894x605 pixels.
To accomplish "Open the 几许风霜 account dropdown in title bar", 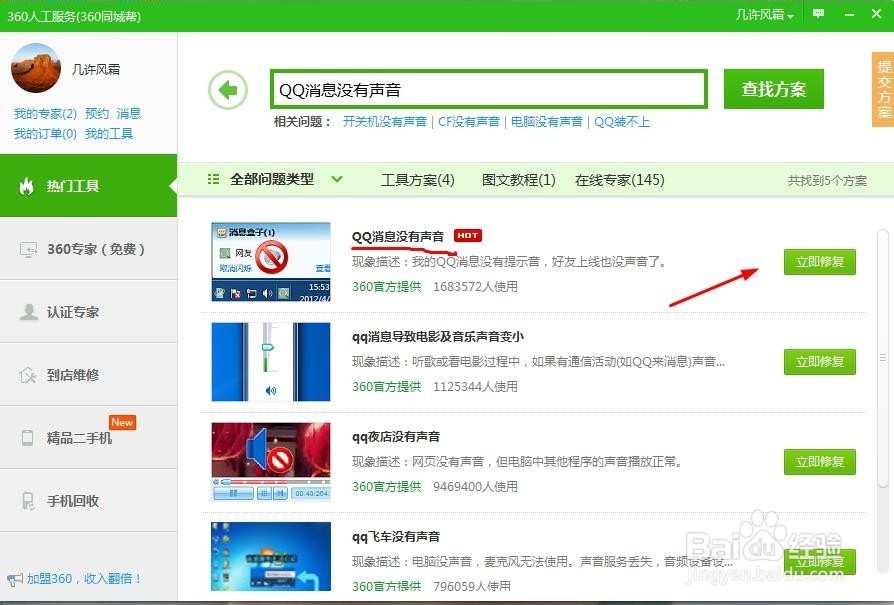I will click(x=764, y=15).
